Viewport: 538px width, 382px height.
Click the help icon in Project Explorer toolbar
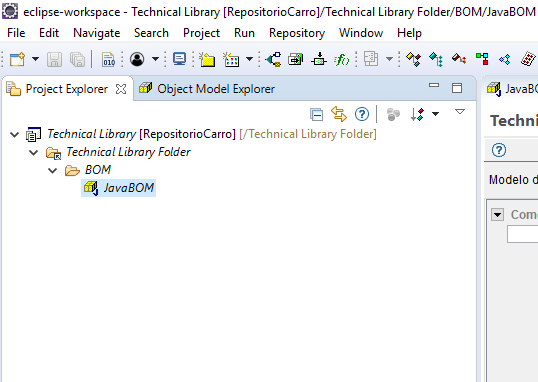362,114
